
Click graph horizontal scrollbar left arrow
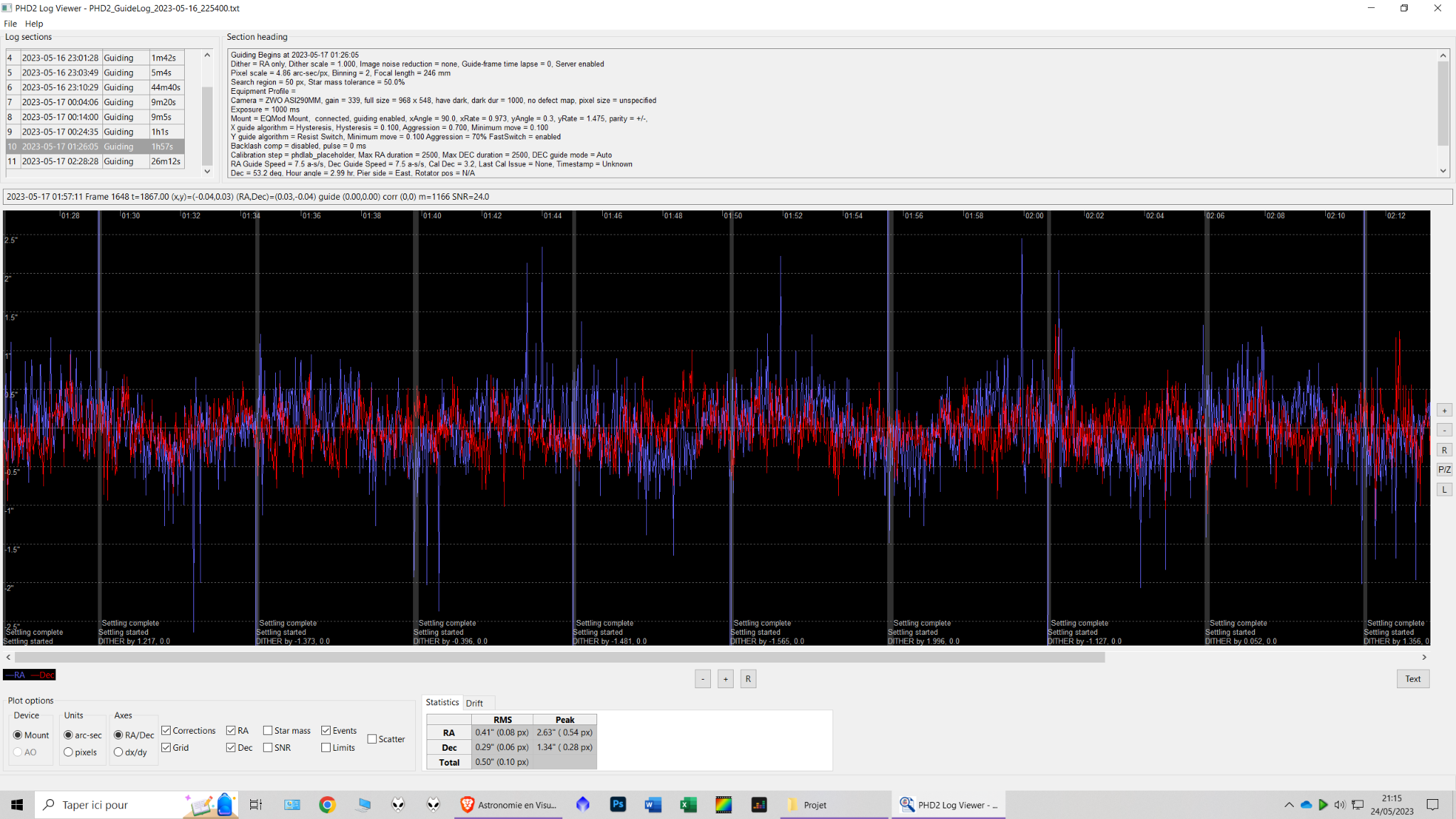click(9, 658)
